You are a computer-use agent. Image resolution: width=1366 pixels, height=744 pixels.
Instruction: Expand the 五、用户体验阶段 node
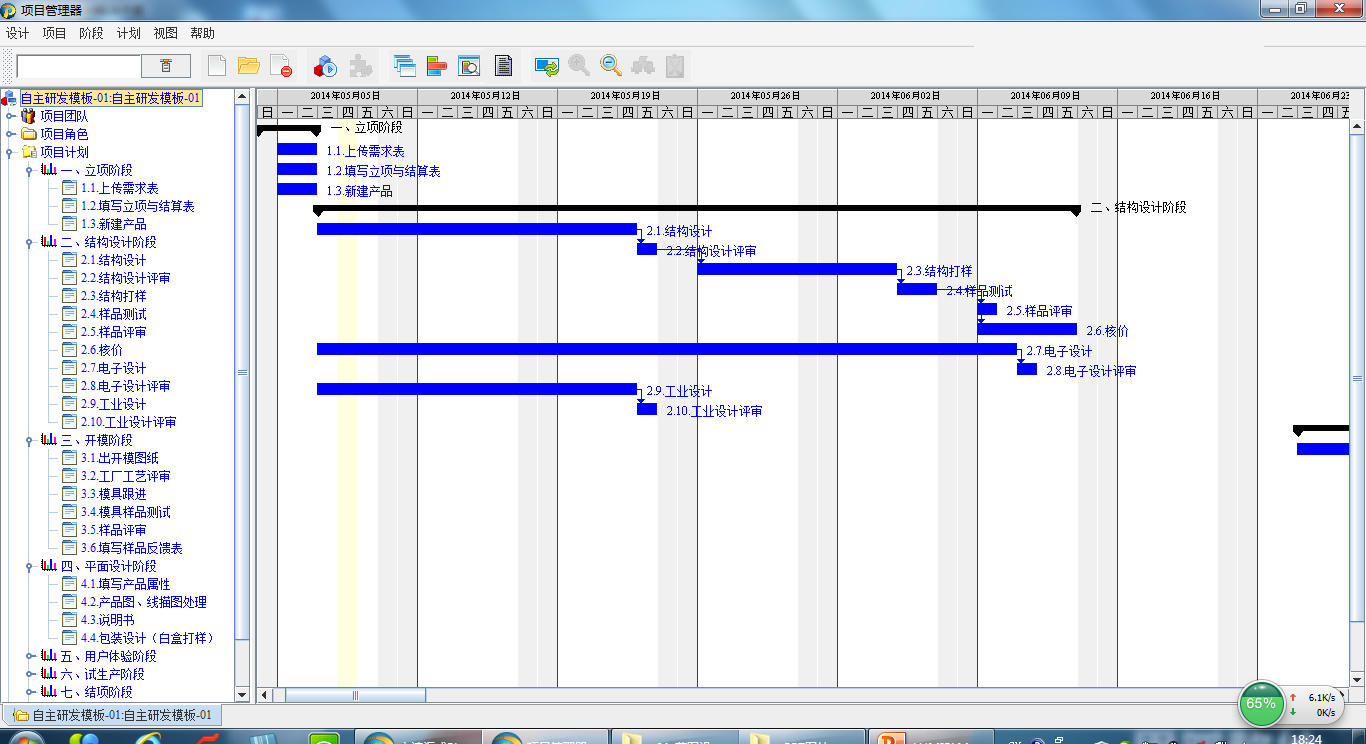coord(30,656)
